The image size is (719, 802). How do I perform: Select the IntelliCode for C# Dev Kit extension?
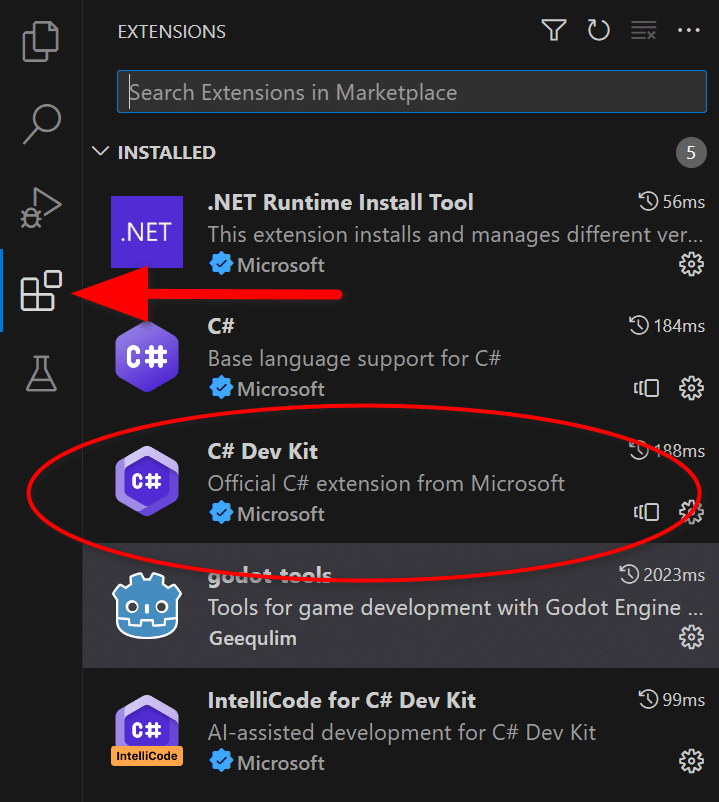click(400, 730)
